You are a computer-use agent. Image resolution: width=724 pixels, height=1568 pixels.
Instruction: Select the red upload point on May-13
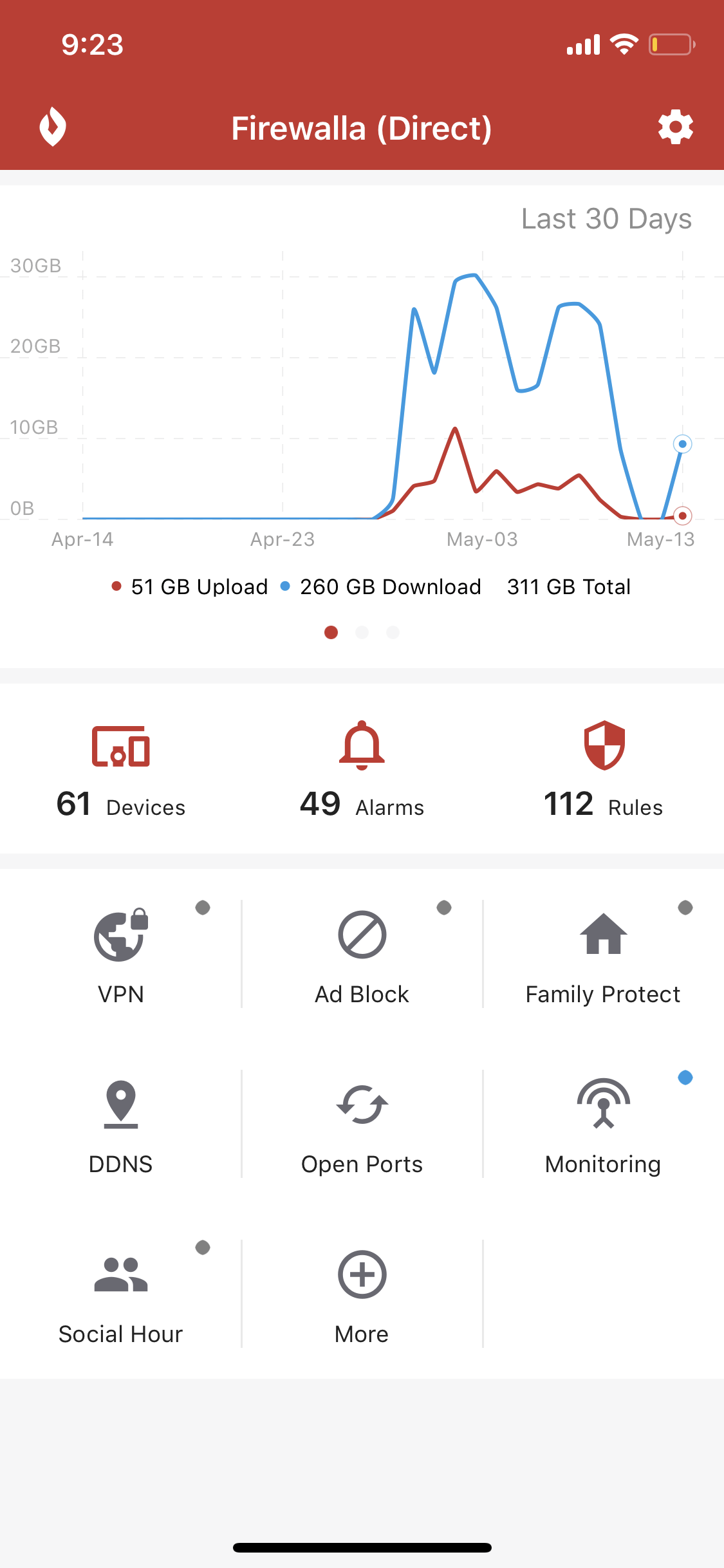tap(682, 516)
